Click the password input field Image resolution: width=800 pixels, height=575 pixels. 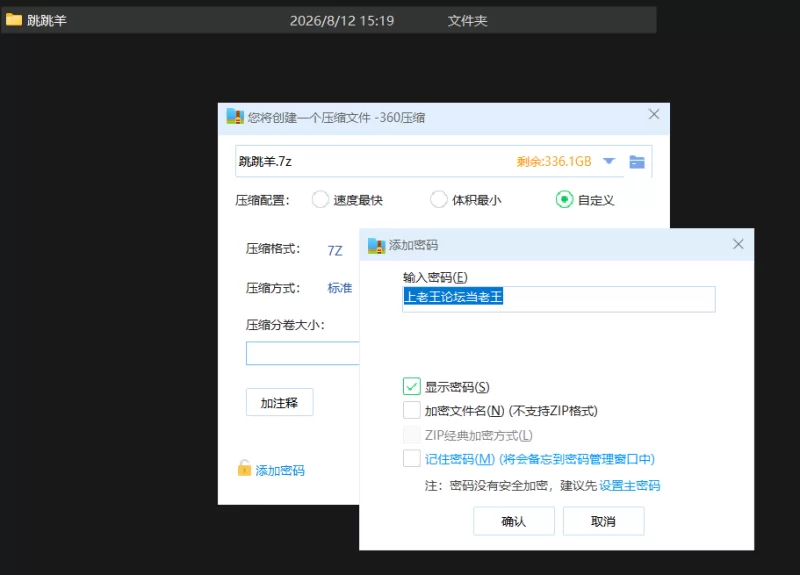point(559,299)
